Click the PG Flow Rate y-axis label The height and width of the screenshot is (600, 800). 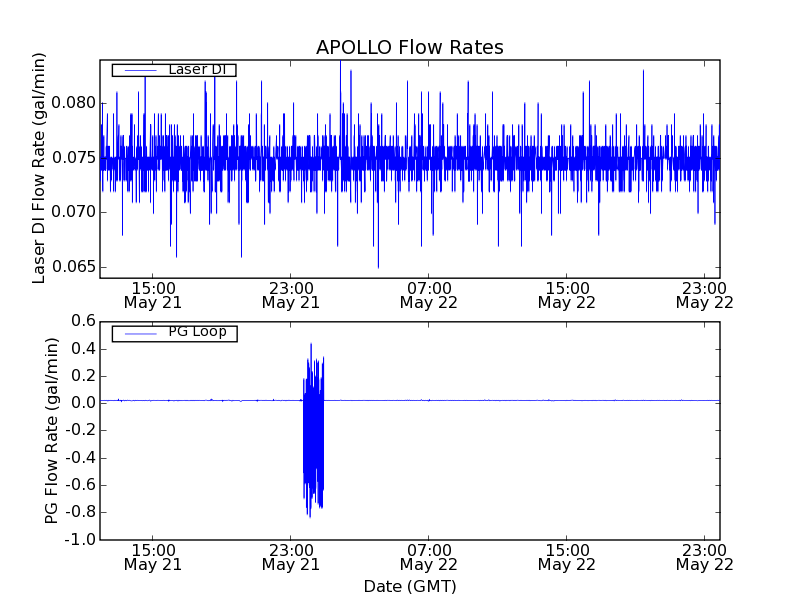pyautogui.click(x=52, y=430)
